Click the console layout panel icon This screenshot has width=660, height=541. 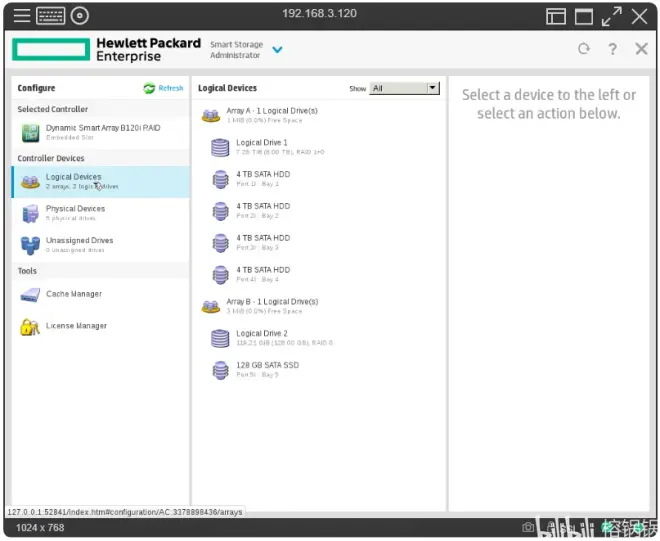click(556, 17)
